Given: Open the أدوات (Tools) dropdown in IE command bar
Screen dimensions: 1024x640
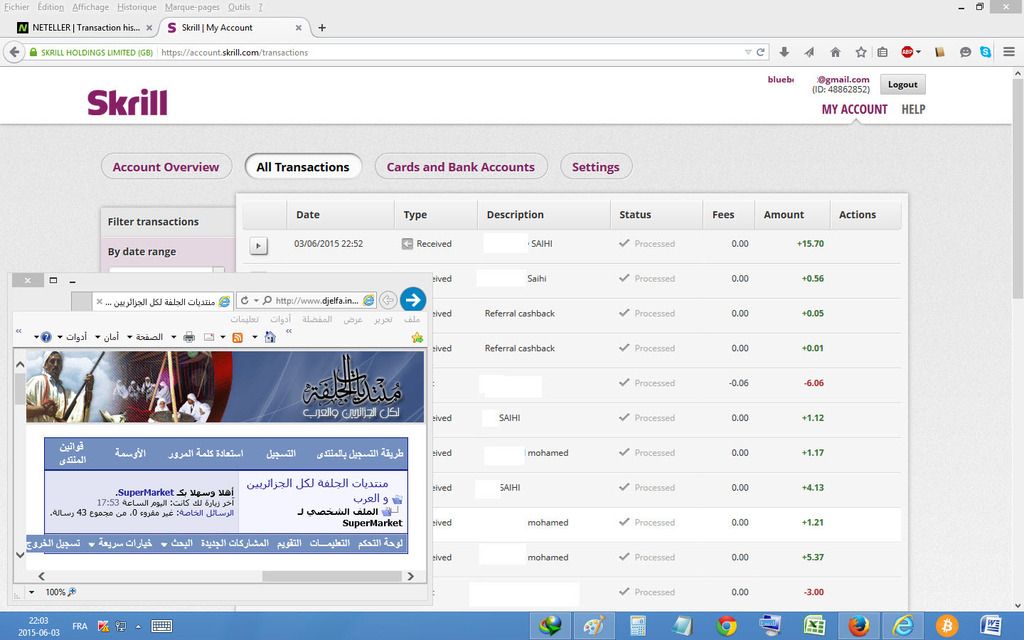Looking at the screenshot, I should pyautogui.click(x=72, y=337).
